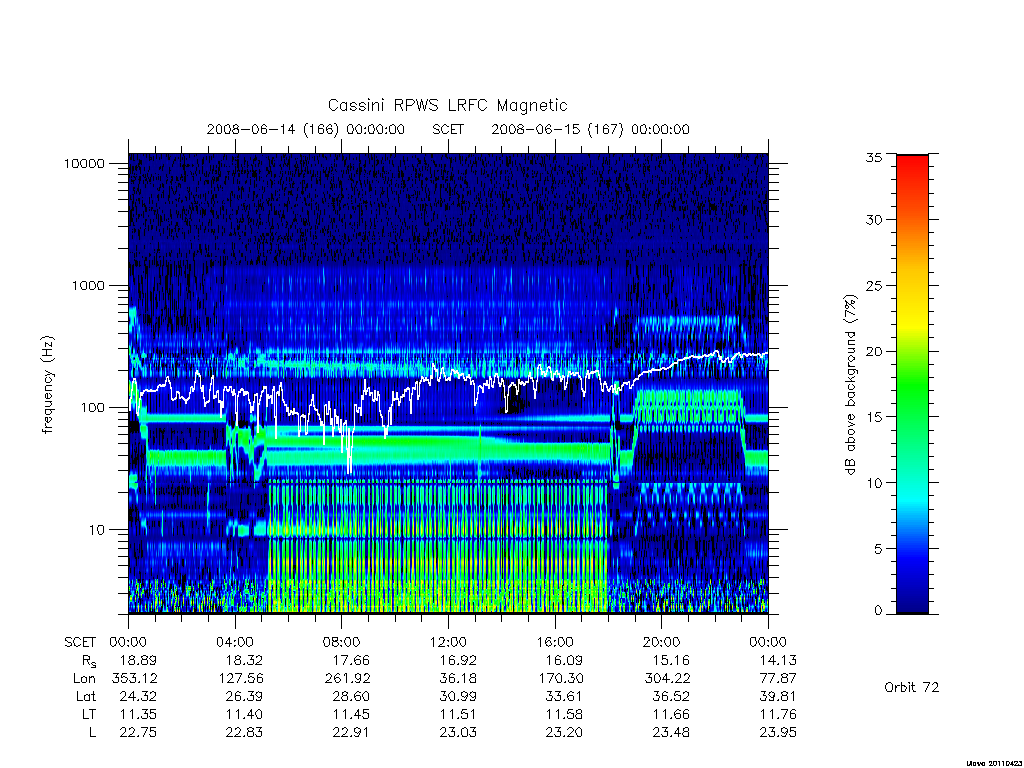Click the 'Orbit 72' label
The image size is (1024, 768).
pyautogui.click(x=911, y=687)
